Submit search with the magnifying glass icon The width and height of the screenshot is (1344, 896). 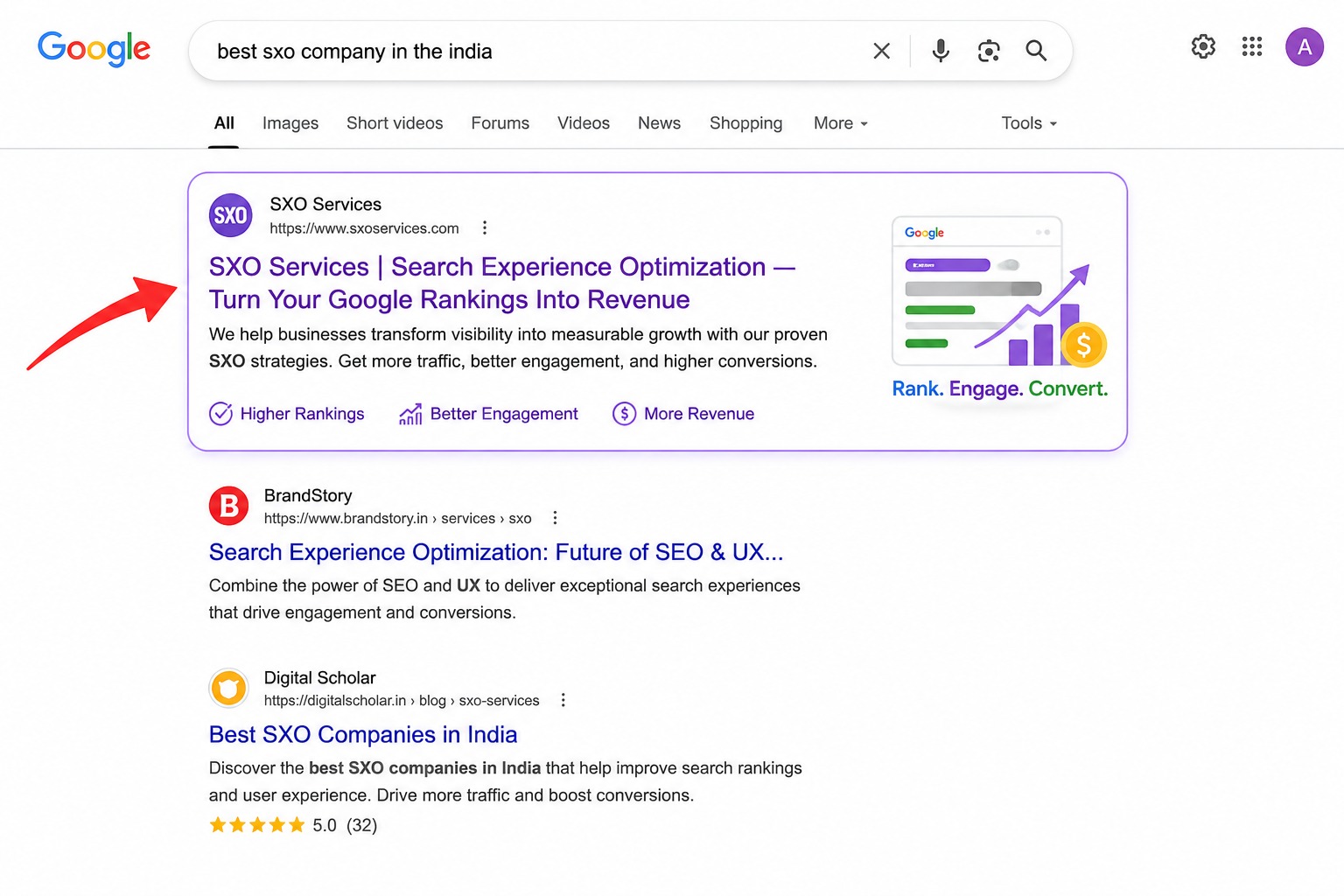click(1036, 51)
